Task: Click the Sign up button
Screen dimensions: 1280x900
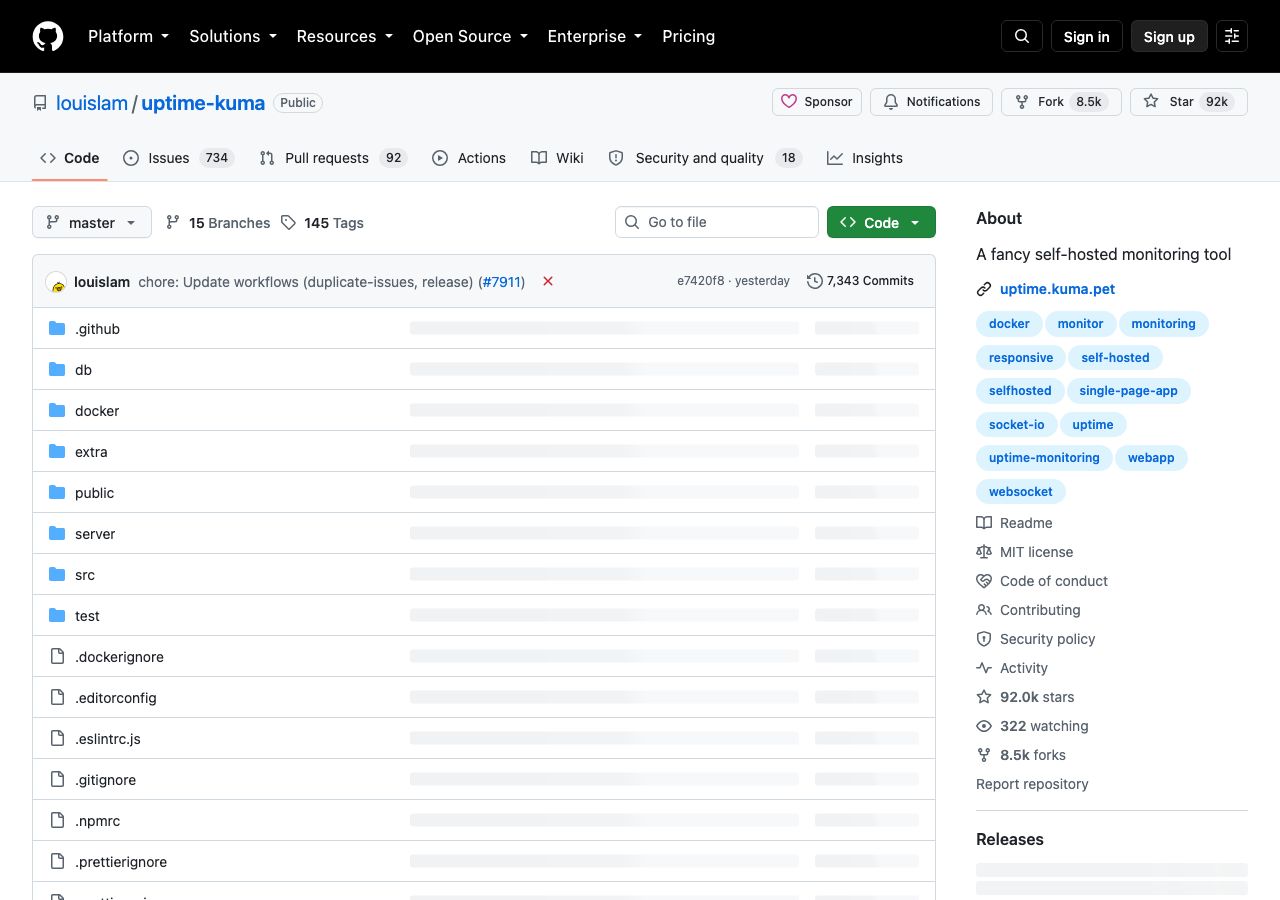Action: click(x=1169, y=36)
